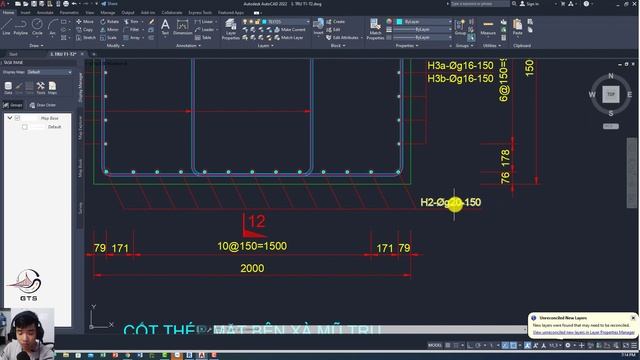Activate the Move command

(85, 22)
